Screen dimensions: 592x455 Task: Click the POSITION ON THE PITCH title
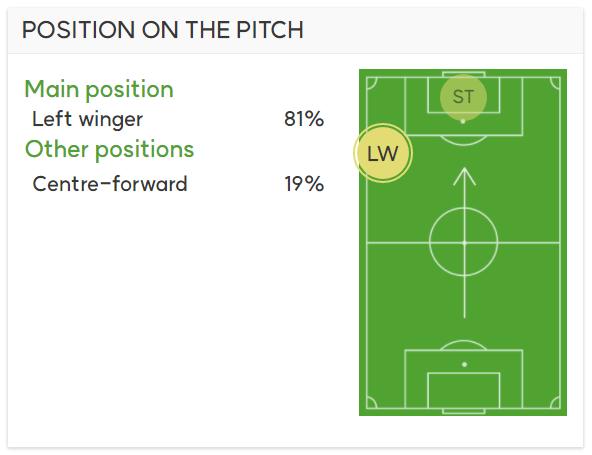[163, 30]
